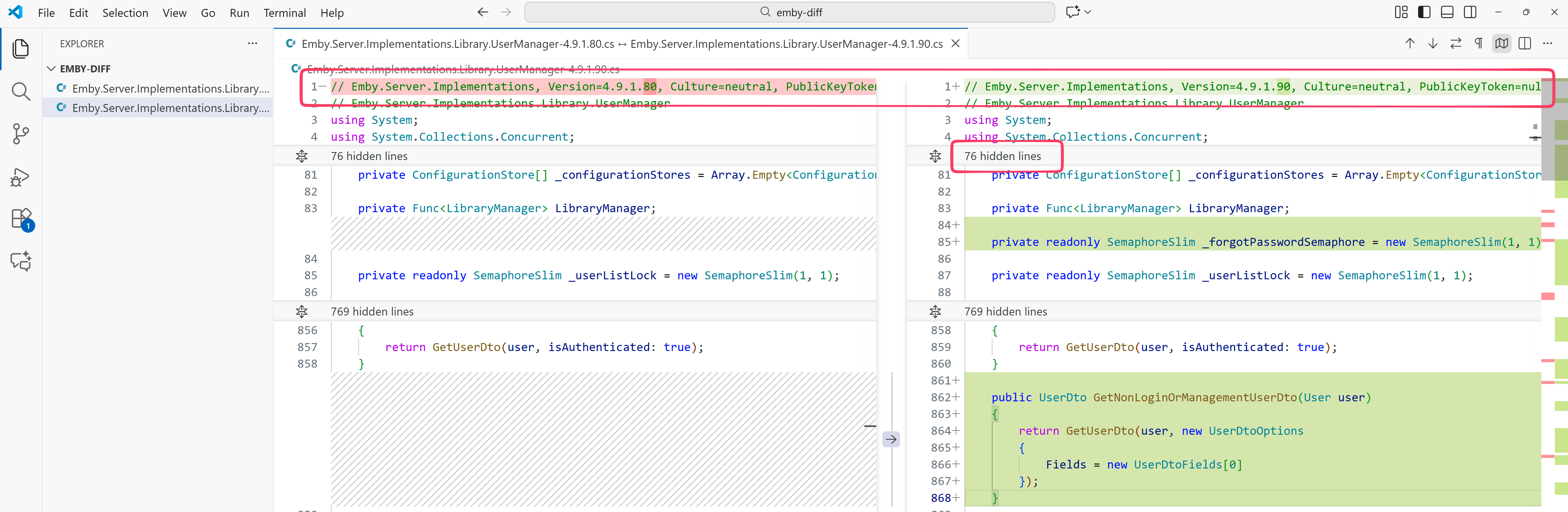The height and width of the screenshot is (512, 1568).
Task: Open the Chat view from the activity bar
Action: [x=21, y=261]
